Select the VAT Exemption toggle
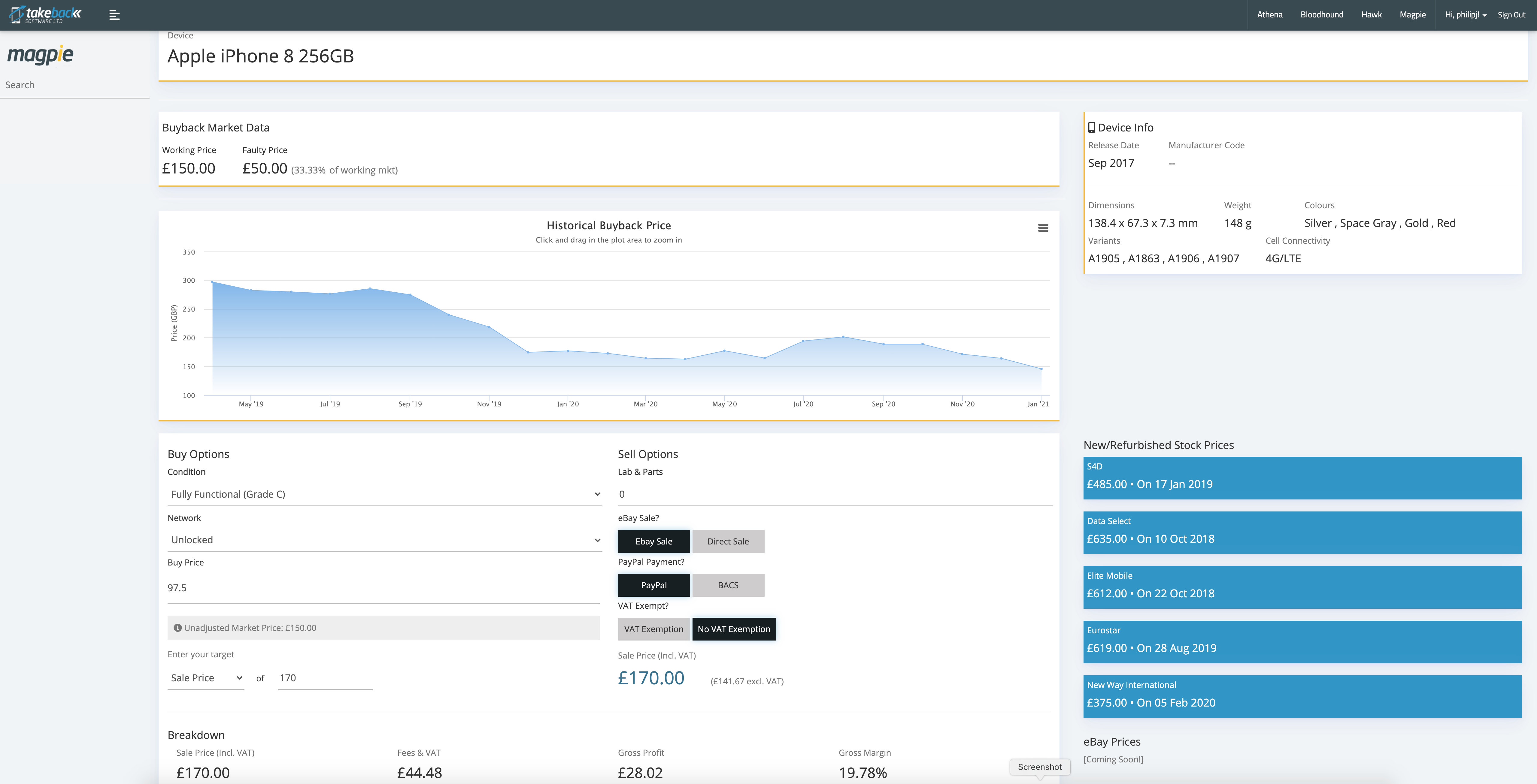This screenshot has height=784, width=1537. tap(653, 629)
